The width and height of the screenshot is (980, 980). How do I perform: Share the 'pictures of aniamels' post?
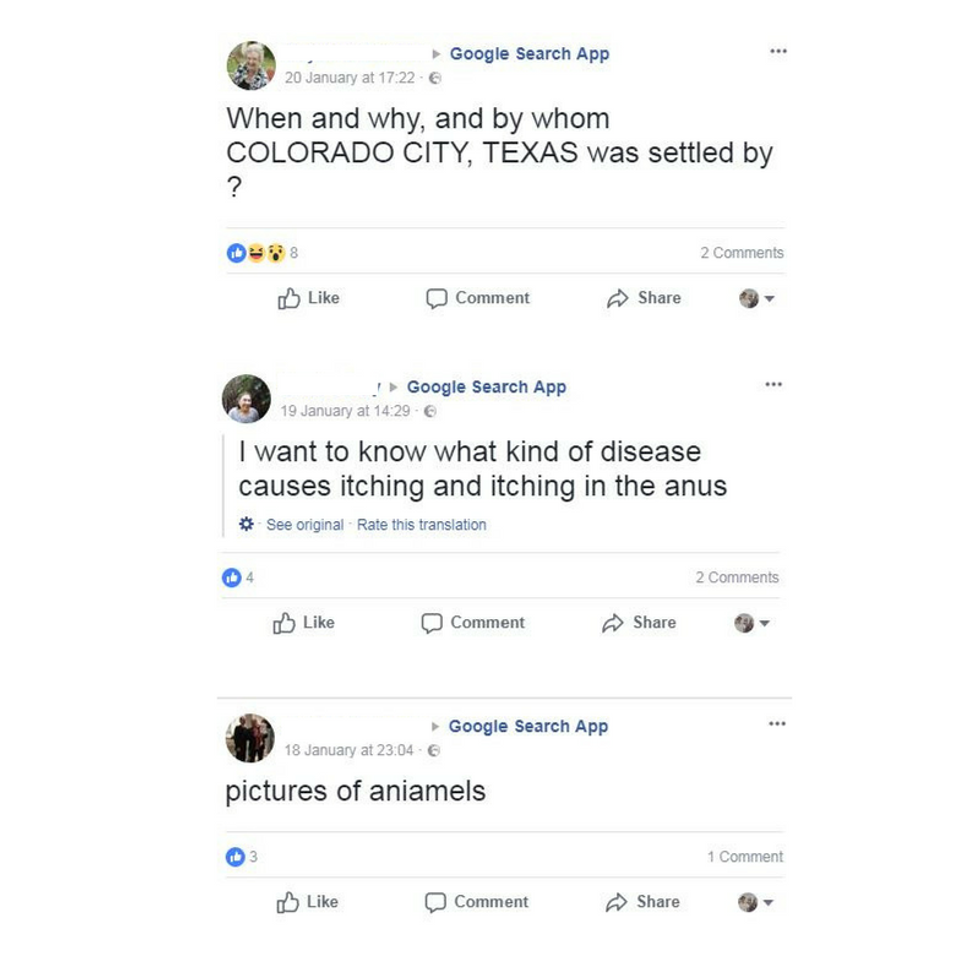[642, 902]
